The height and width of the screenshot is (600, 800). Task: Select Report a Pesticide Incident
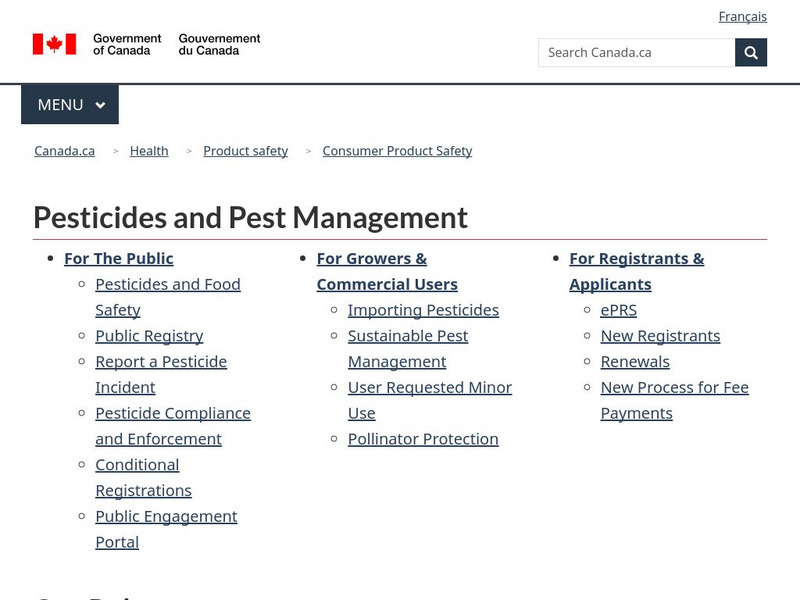(160, 374)
